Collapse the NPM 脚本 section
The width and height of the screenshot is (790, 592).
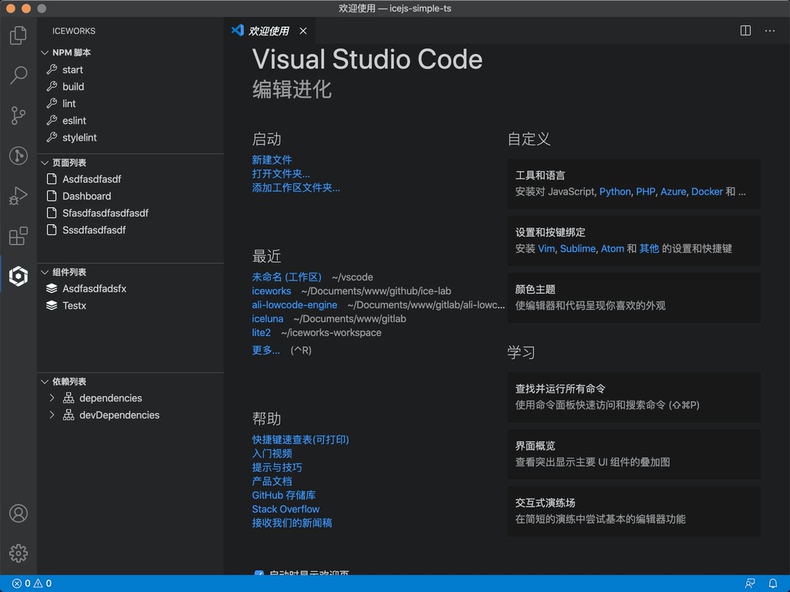tap(44, 52)
